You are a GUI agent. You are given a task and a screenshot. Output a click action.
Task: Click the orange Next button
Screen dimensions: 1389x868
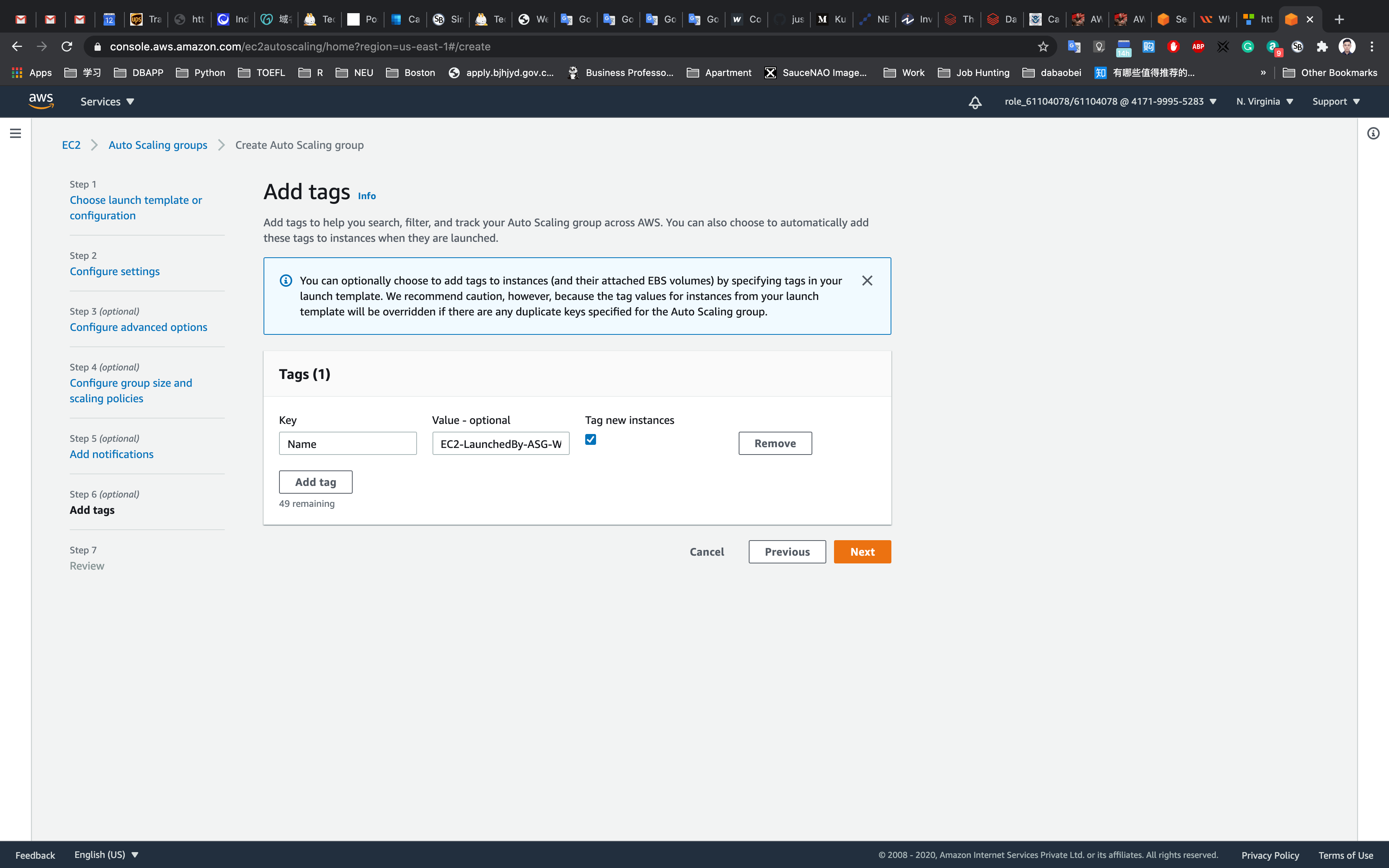(862, 552)
